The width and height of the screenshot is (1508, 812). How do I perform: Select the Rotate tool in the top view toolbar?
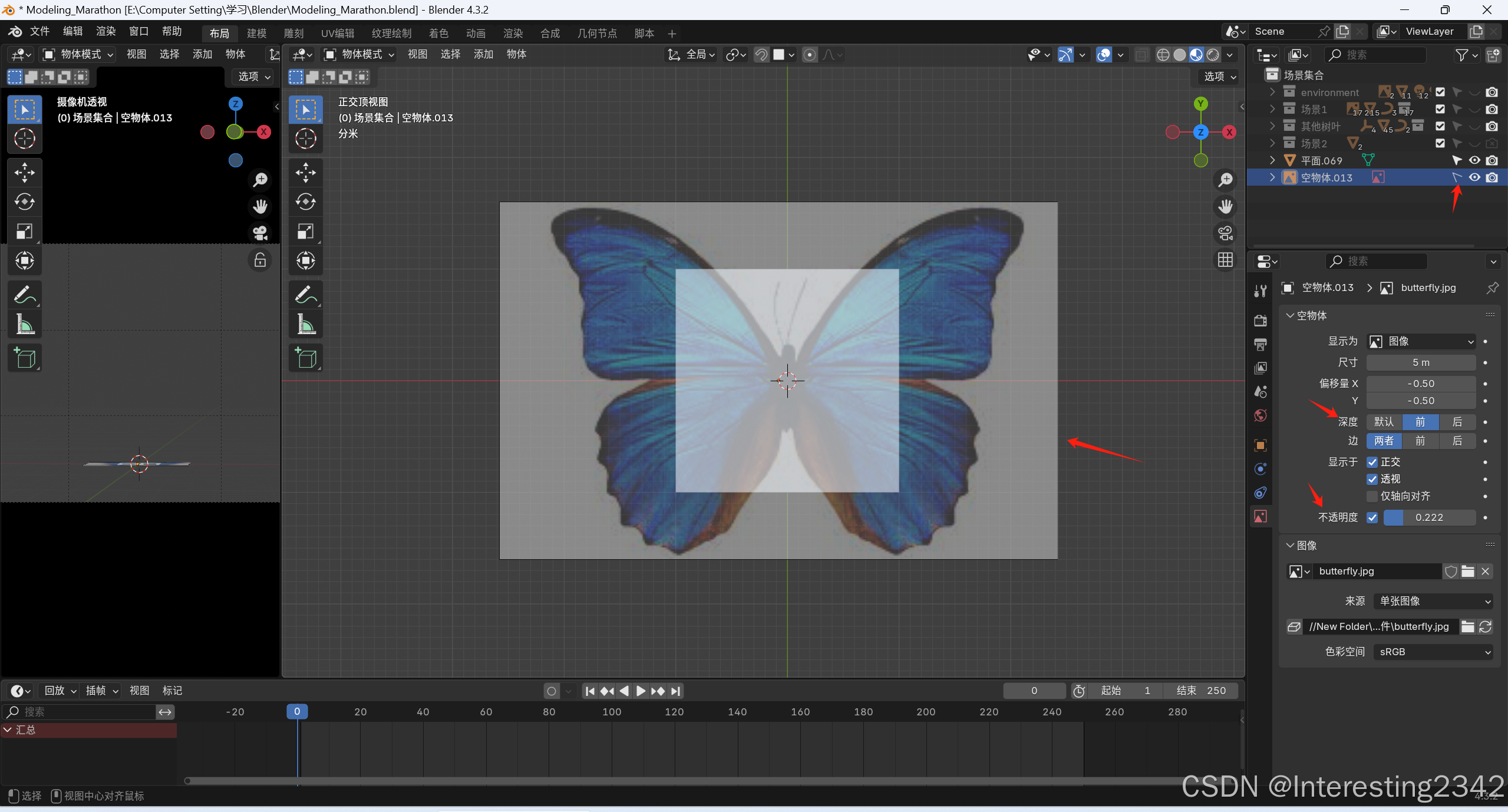tap(305, 202)
